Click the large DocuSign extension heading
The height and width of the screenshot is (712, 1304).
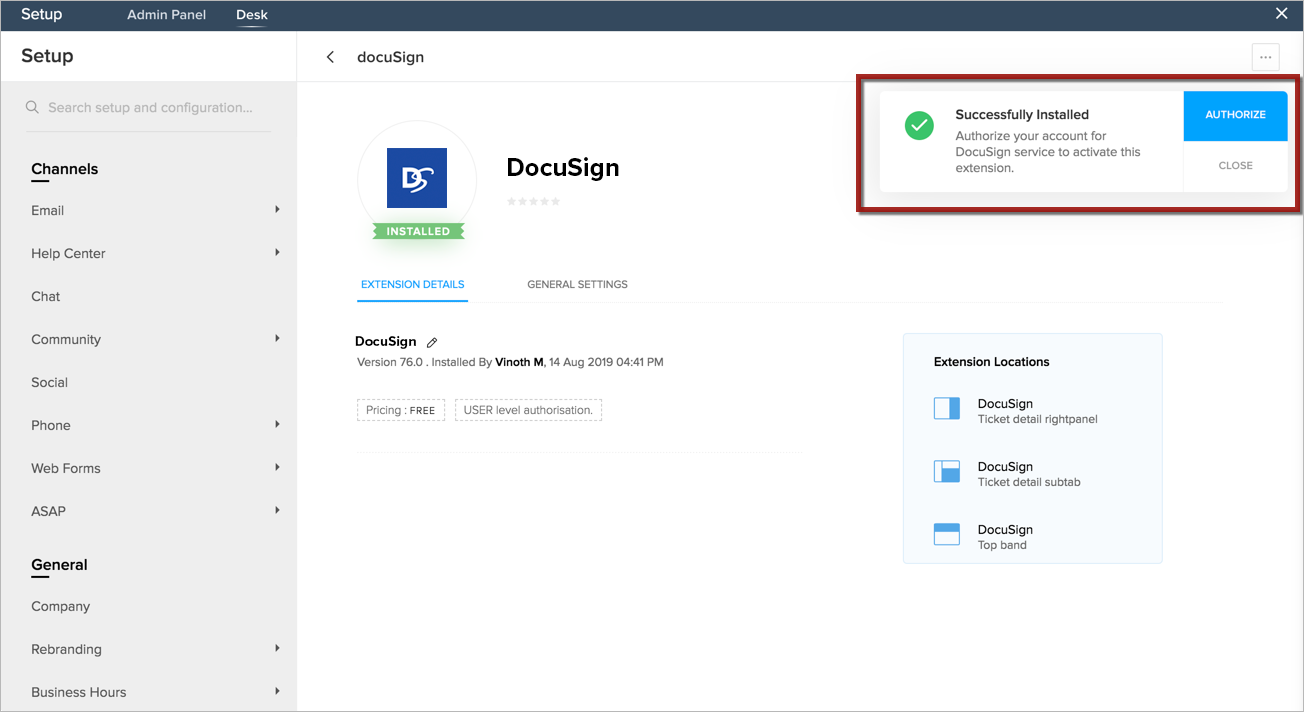tap(563, 167)
